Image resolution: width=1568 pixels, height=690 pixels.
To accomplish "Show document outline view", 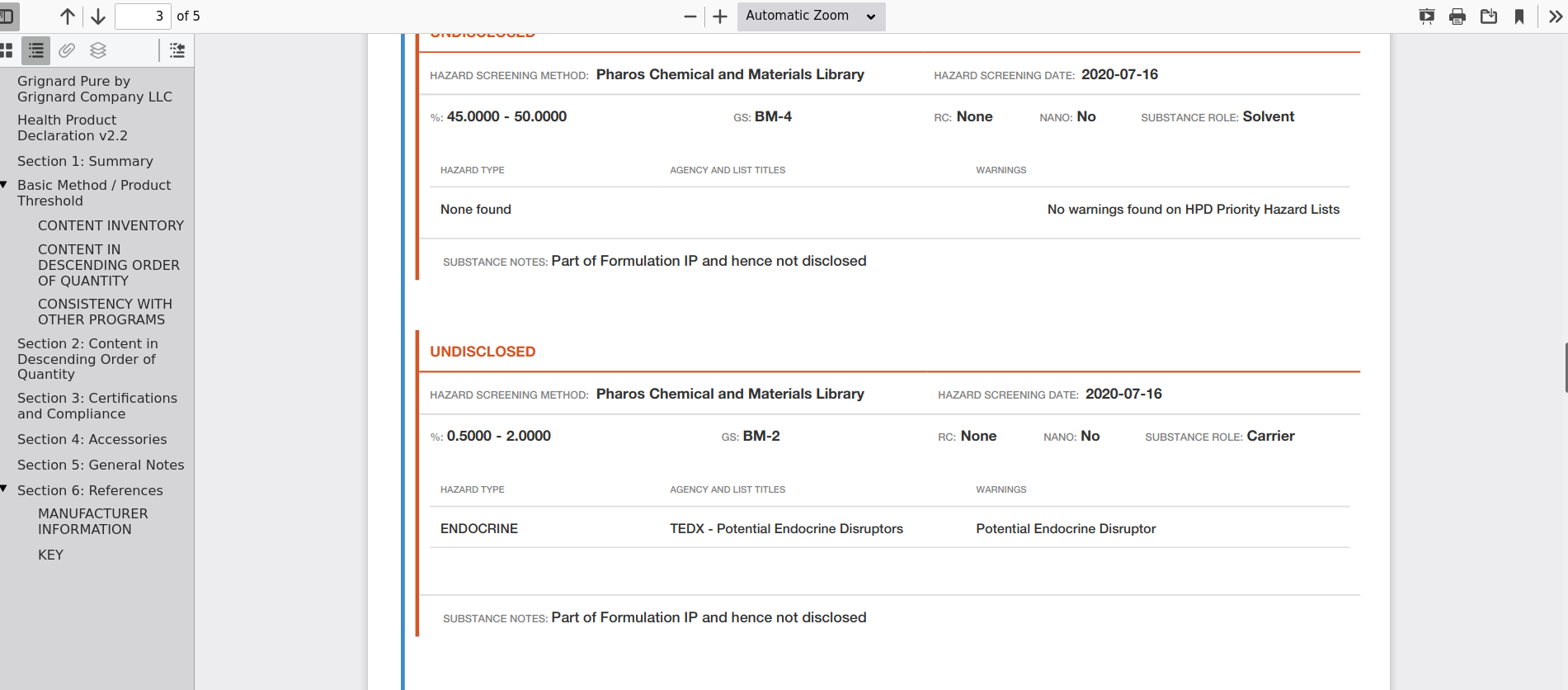I will pyautogui.click(x=35, y=50).
